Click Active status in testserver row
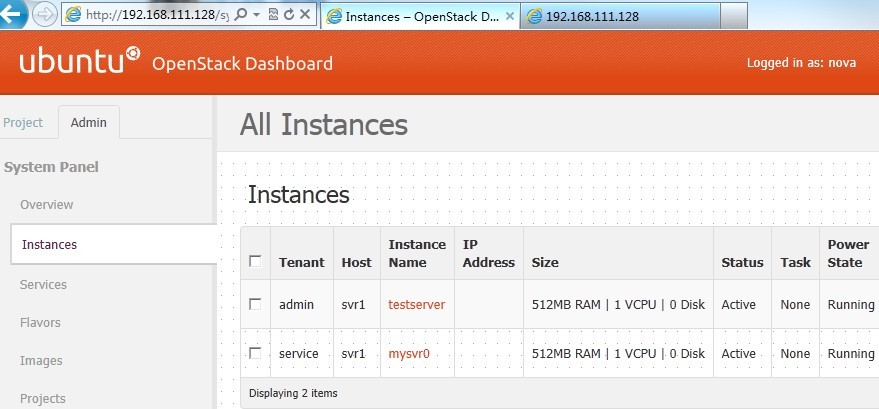879x409 pixels. coord(738,305)
